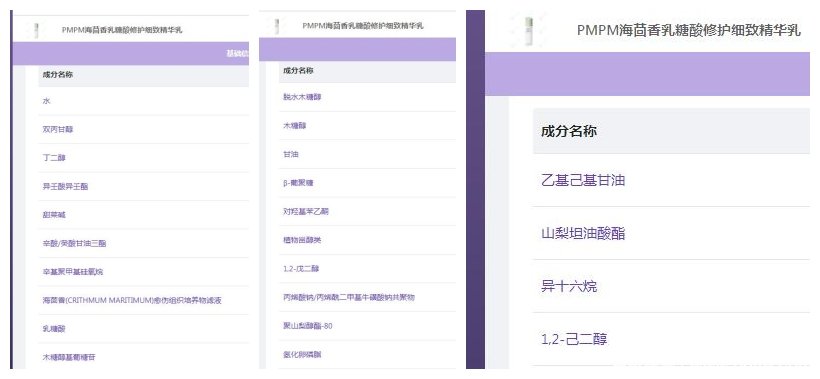The width and height of the screenshot is (820, 379).
Task: Open the 甜菜碱 ingredient entry
Action: click(x=54, y=214)
